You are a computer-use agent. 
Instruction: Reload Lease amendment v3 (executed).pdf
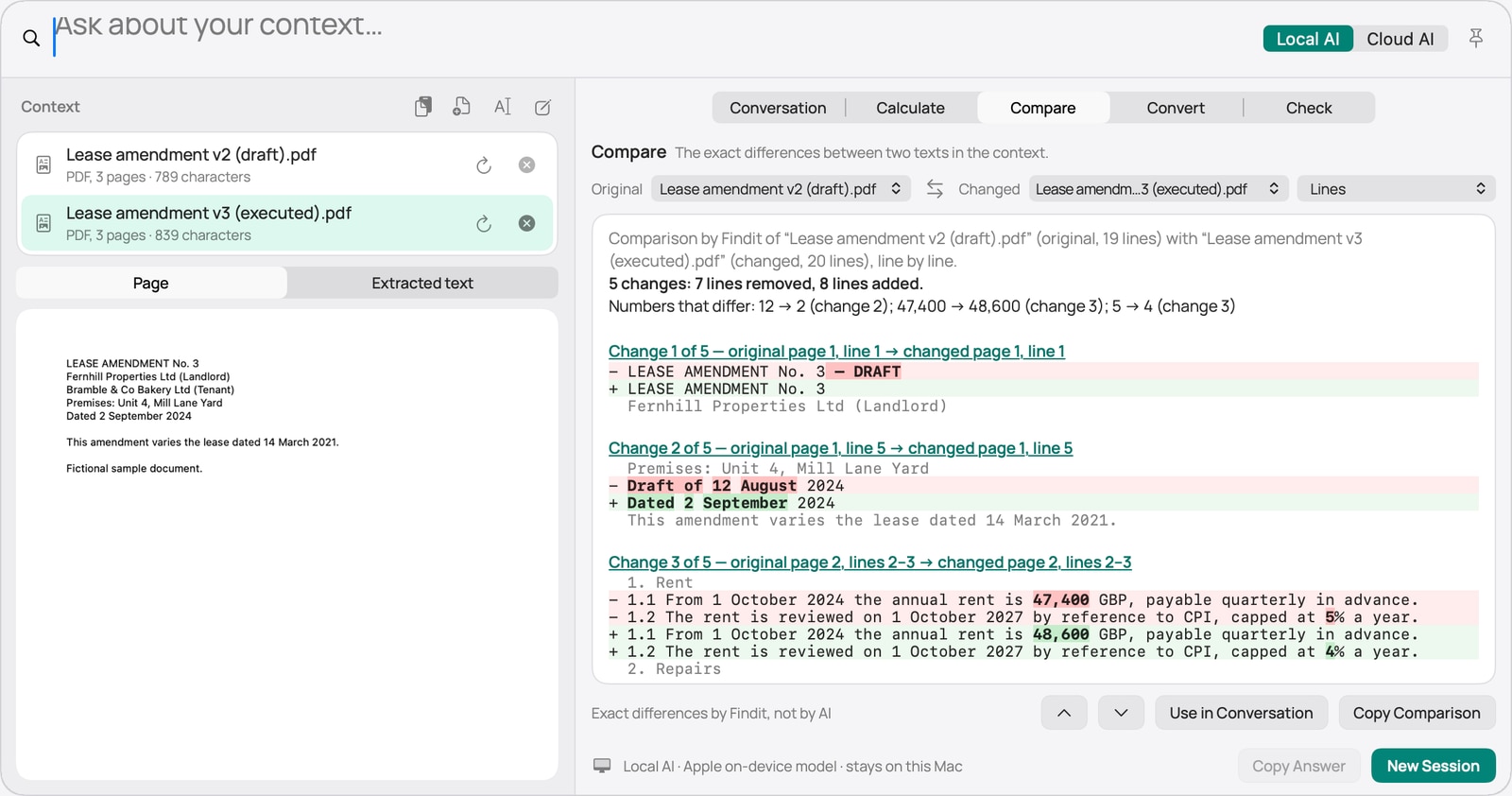pos(484,224)
